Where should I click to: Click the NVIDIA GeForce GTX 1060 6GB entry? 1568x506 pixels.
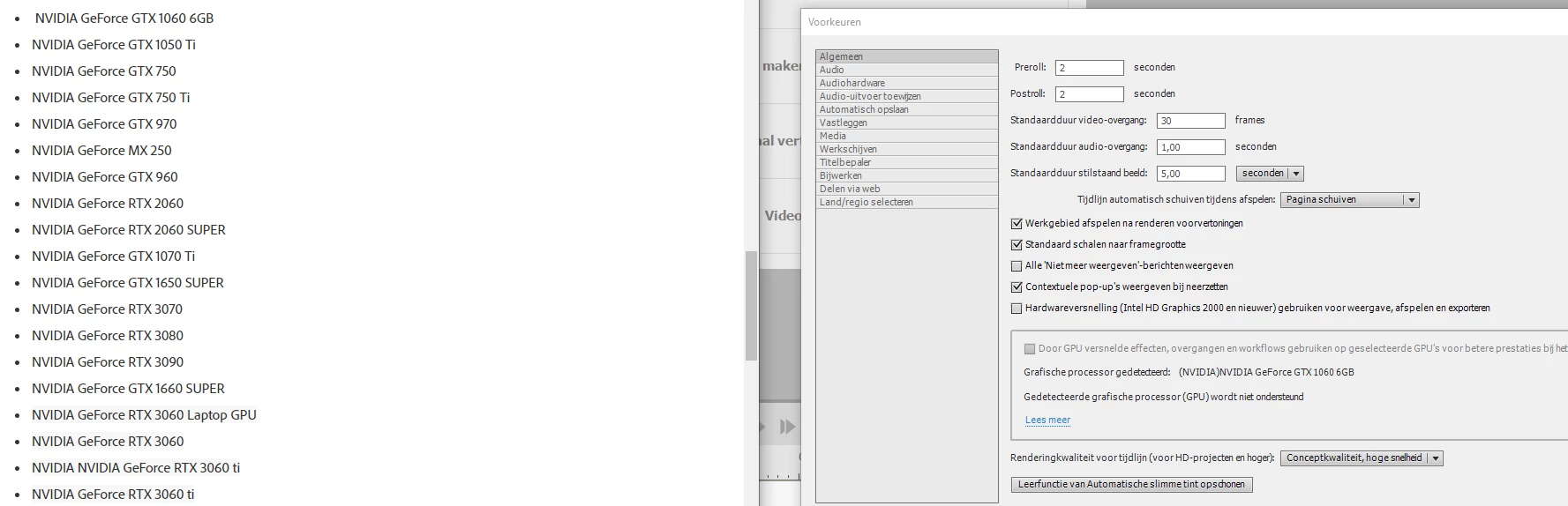[x=124, y=18]
